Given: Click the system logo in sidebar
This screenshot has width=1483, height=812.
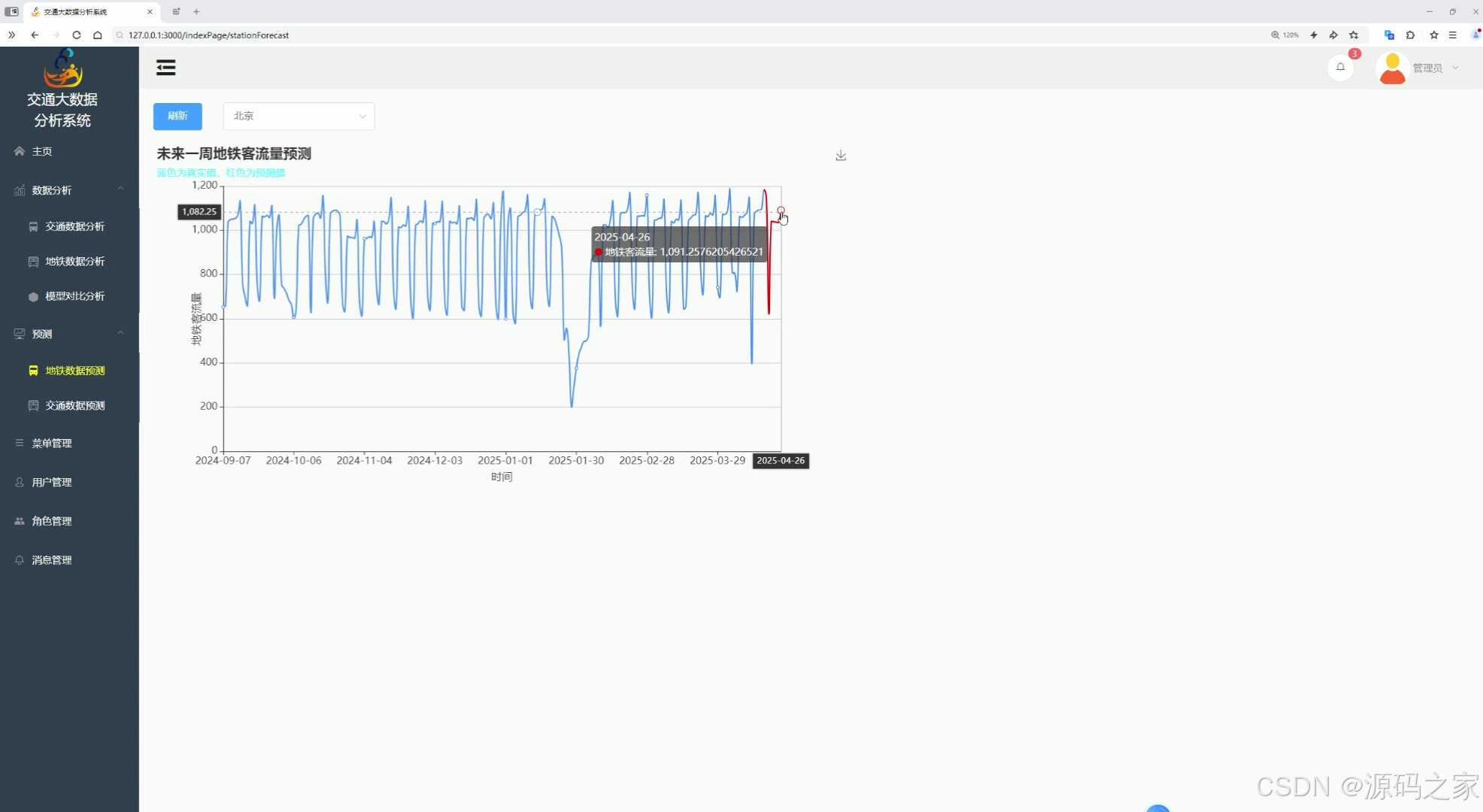Looking at the screenshot, I should point(62,68).
